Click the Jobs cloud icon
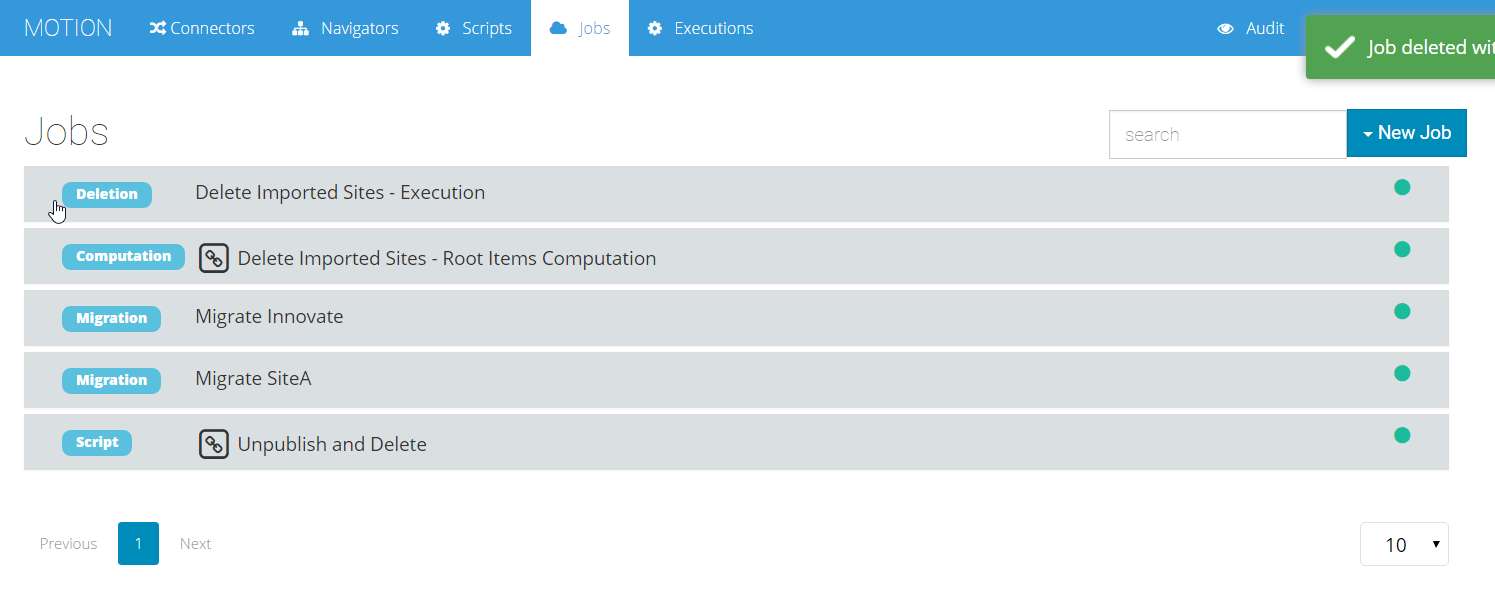This screenshot has height=589, width=1495. pos(559,28)
